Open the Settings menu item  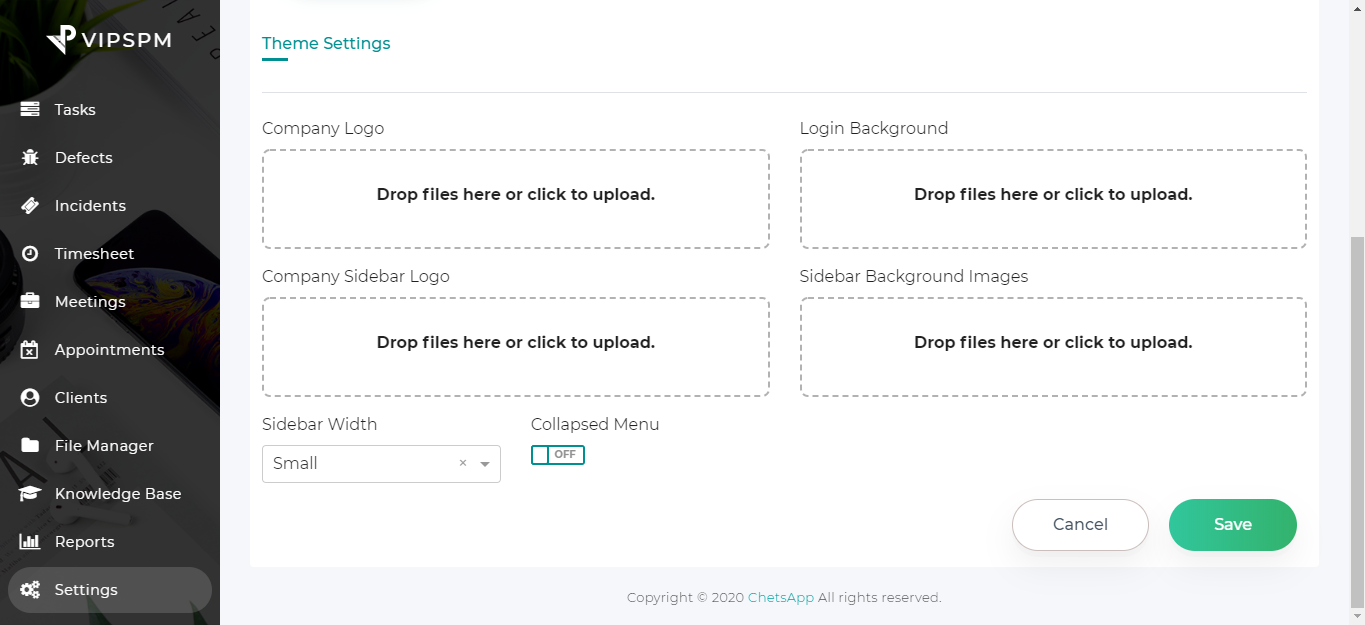86,589
